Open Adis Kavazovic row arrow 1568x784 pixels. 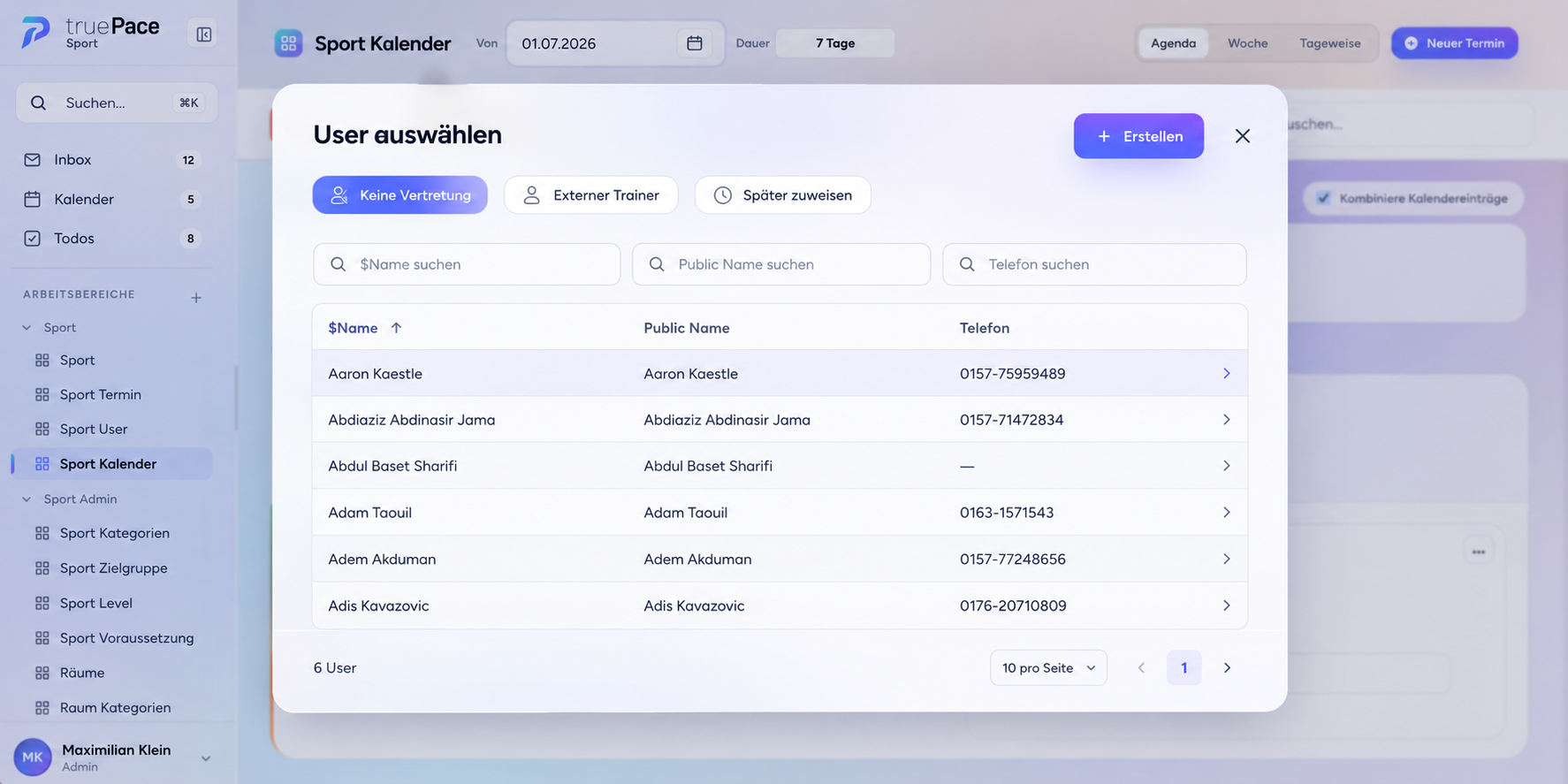(x=1226, y=605)
